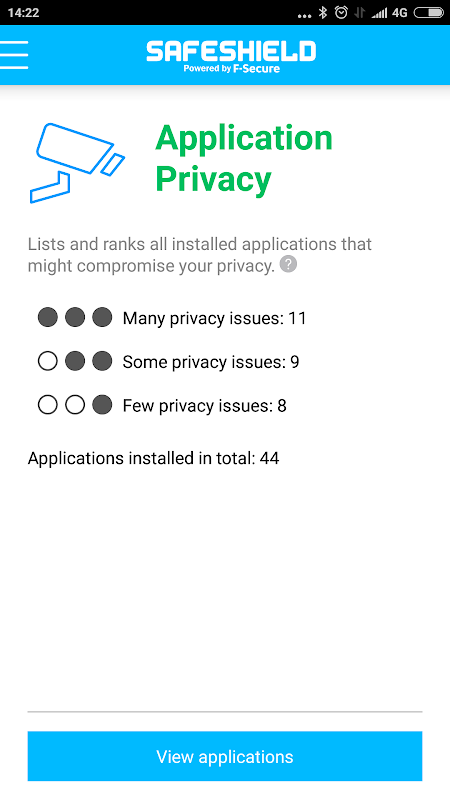The width and height of the screenshot is (450, 800).
Task: Tap the 14:22 clock in status bar
Action: coord(23,13)
